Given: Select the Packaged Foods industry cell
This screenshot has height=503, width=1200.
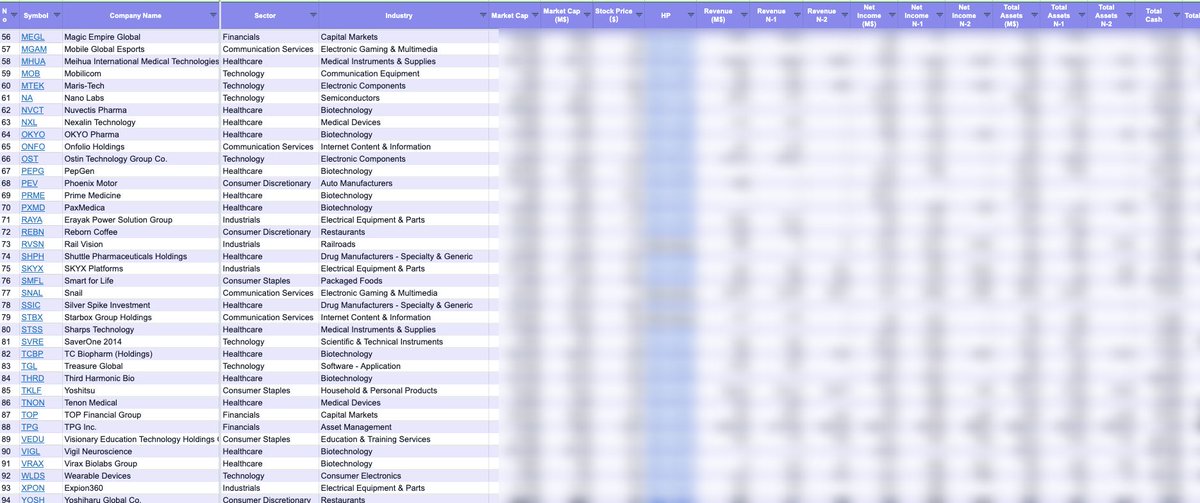Looking at the screenshot, I should click(x=402, y=281).
